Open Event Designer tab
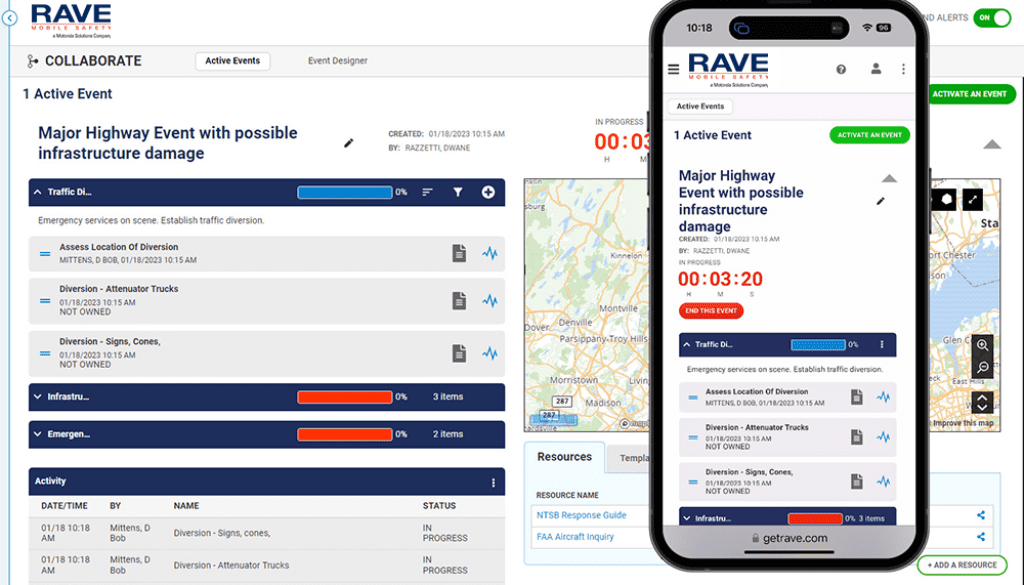The image size is (1024, 585). point(338,61)
